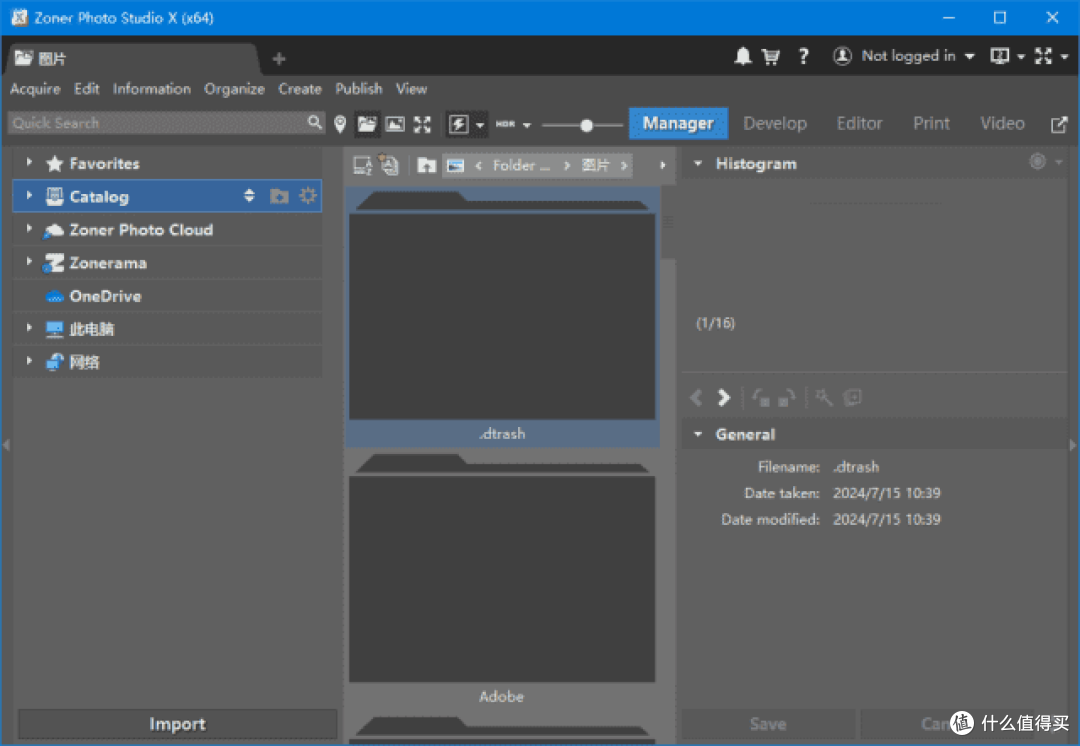
Task: Open the Create menu
Action: coord(300,89)
